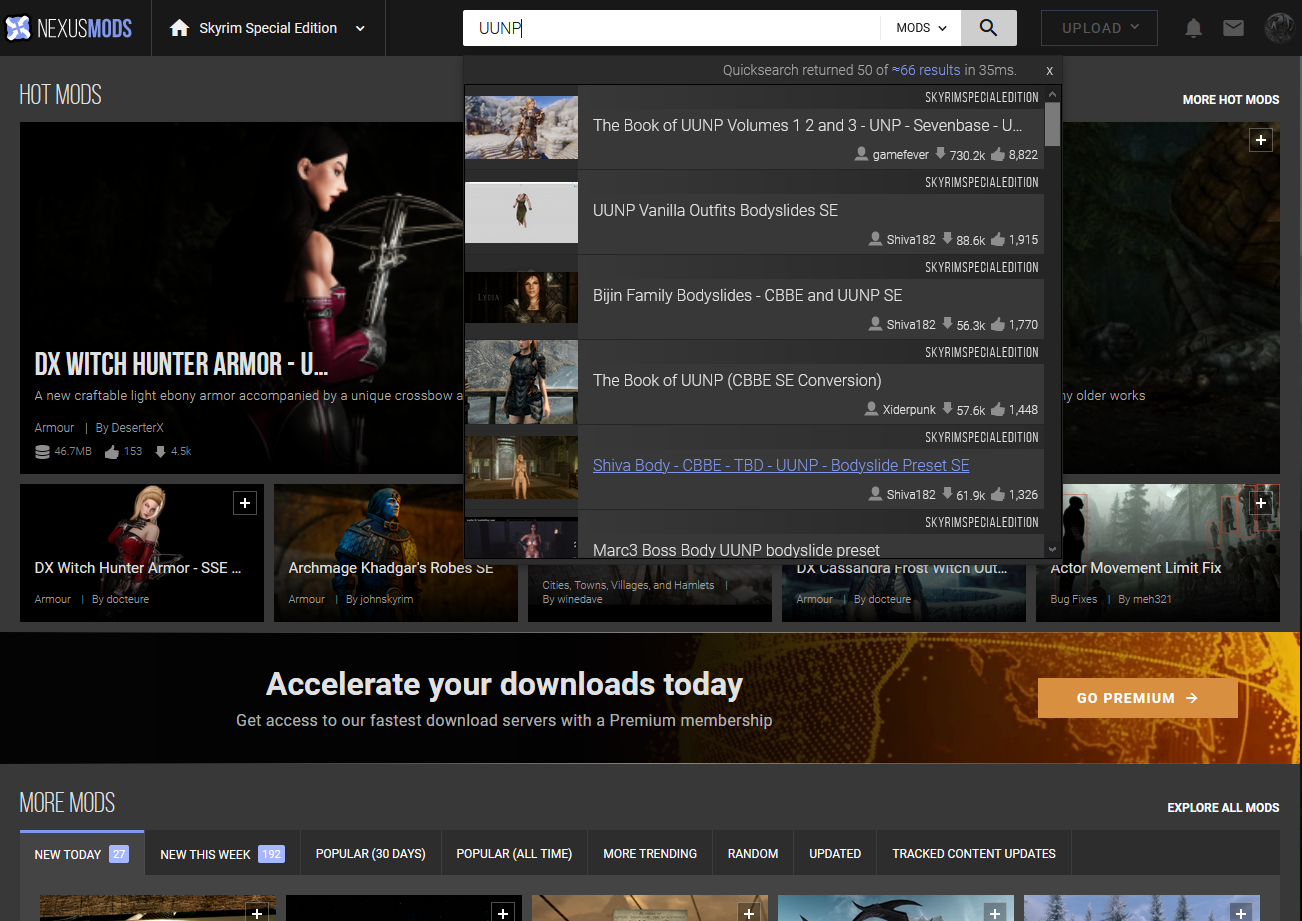Click the downloads icon showing 4.5k
This screenshot has height=921, width=1302.
point(160,451)
